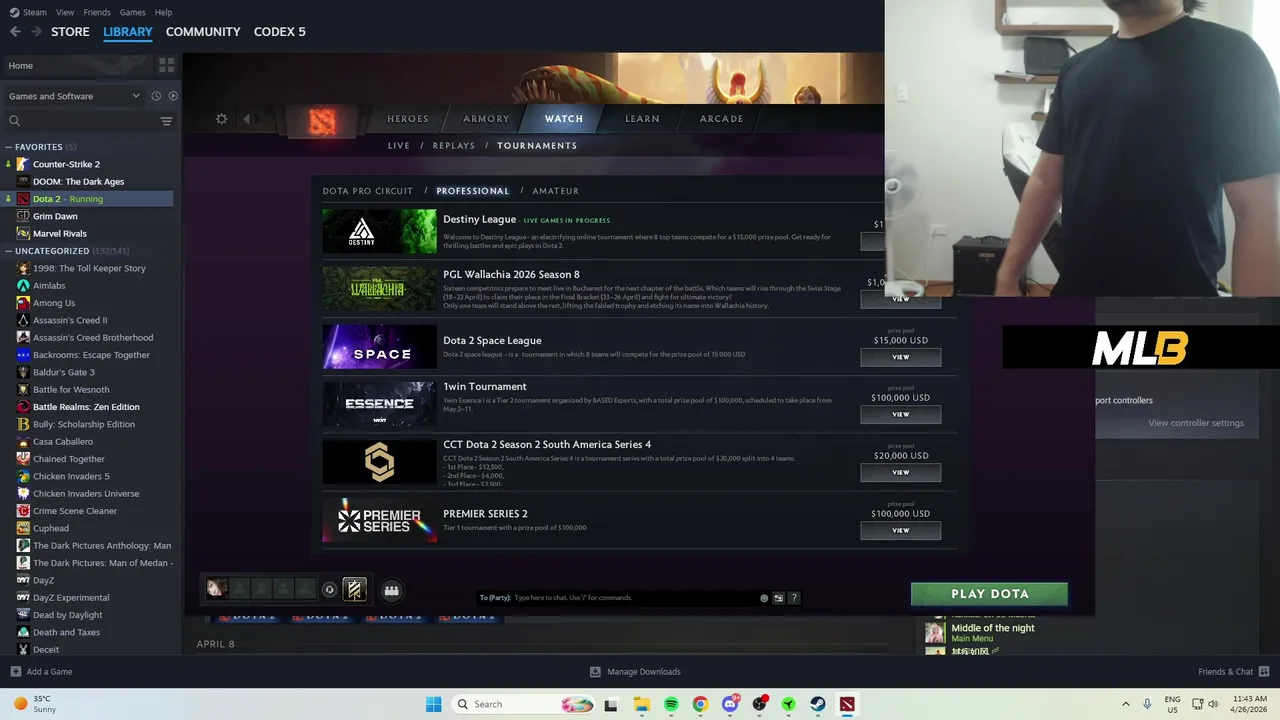Show hidden system tray icons
This screenshot has width=1280, height=720.
point(1125,704)
